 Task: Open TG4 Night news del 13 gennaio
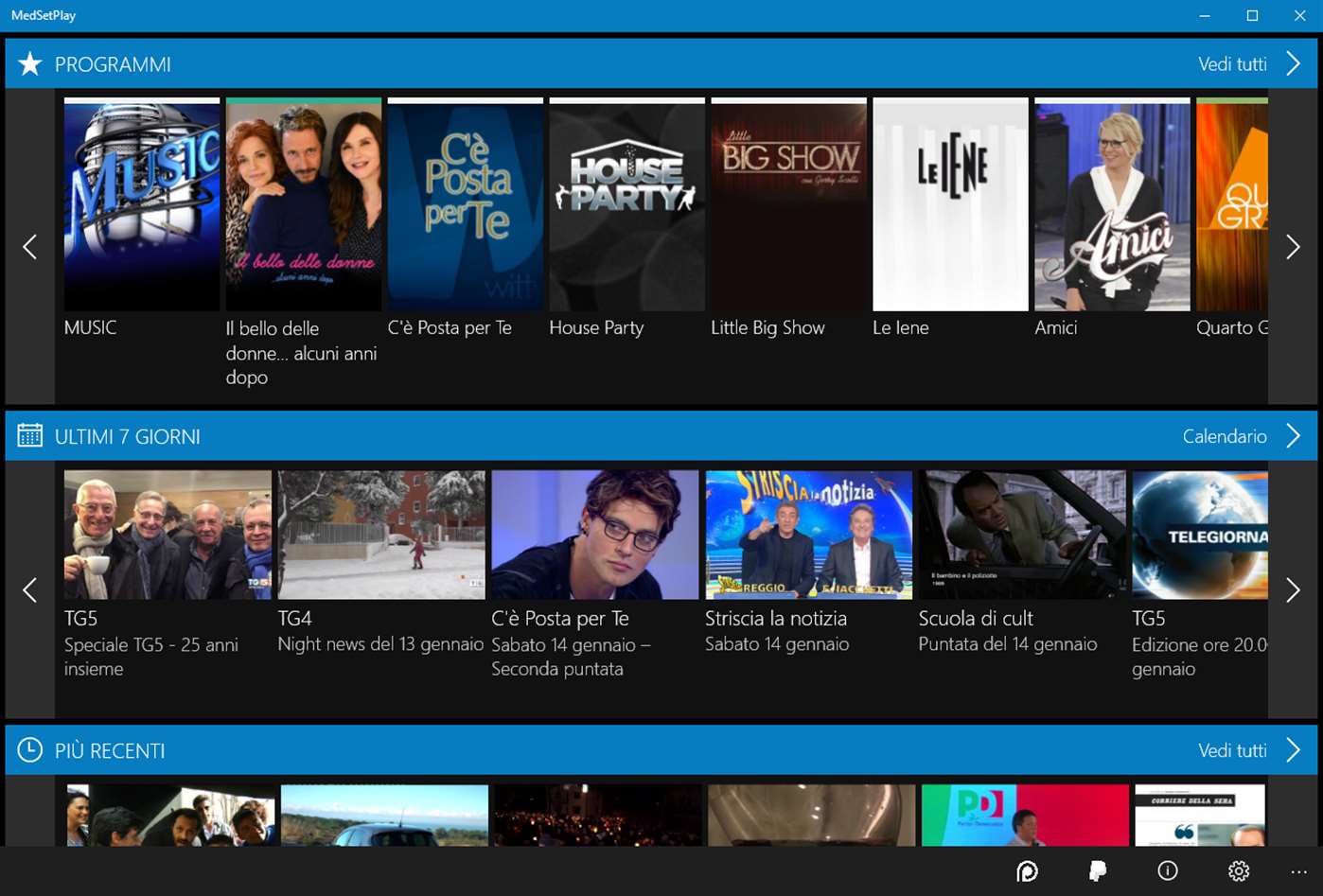(x=381, y=535)
